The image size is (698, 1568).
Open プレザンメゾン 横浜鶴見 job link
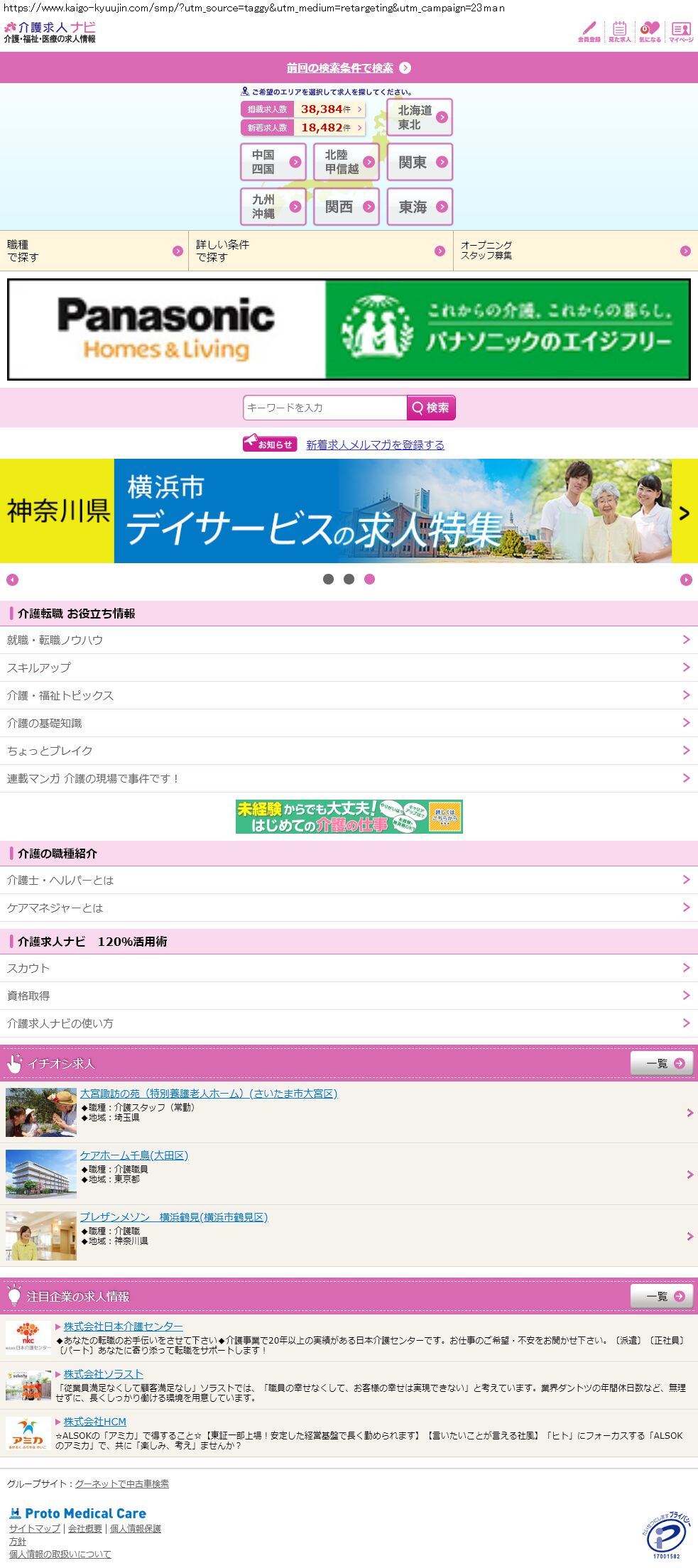[x=174, y=1217]
